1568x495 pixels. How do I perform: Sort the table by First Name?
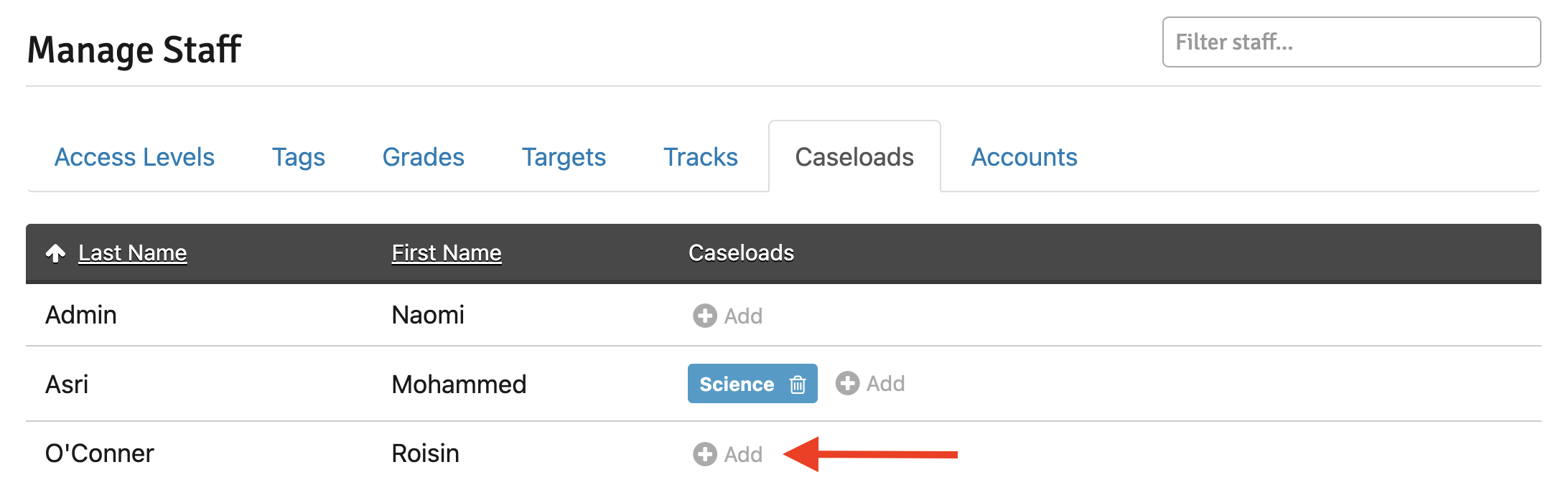click(447, 253)
